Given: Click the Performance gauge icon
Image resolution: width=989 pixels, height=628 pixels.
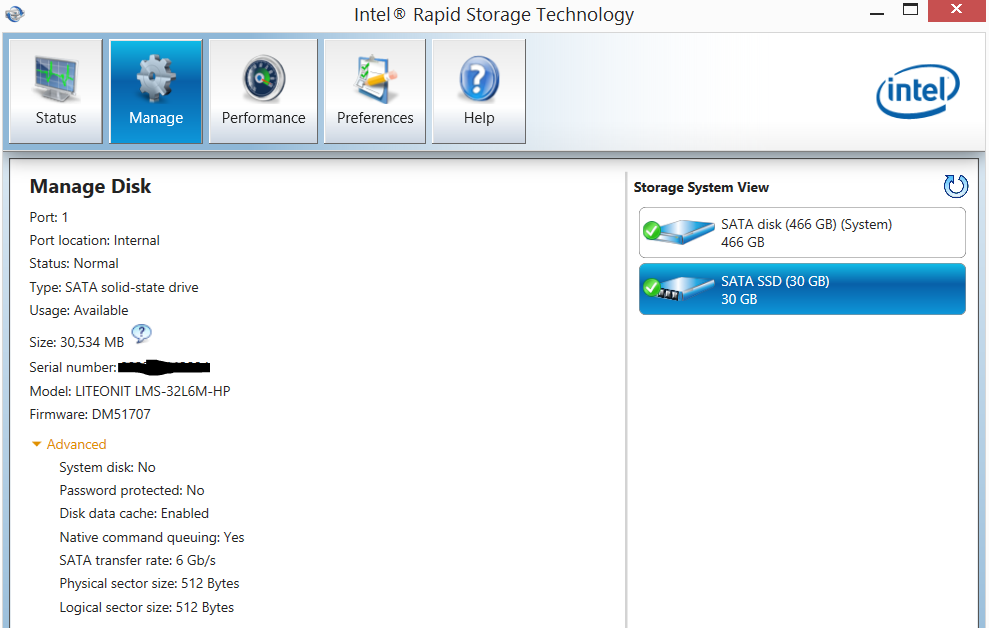Looking at the screenshot, I should point(264,79).
